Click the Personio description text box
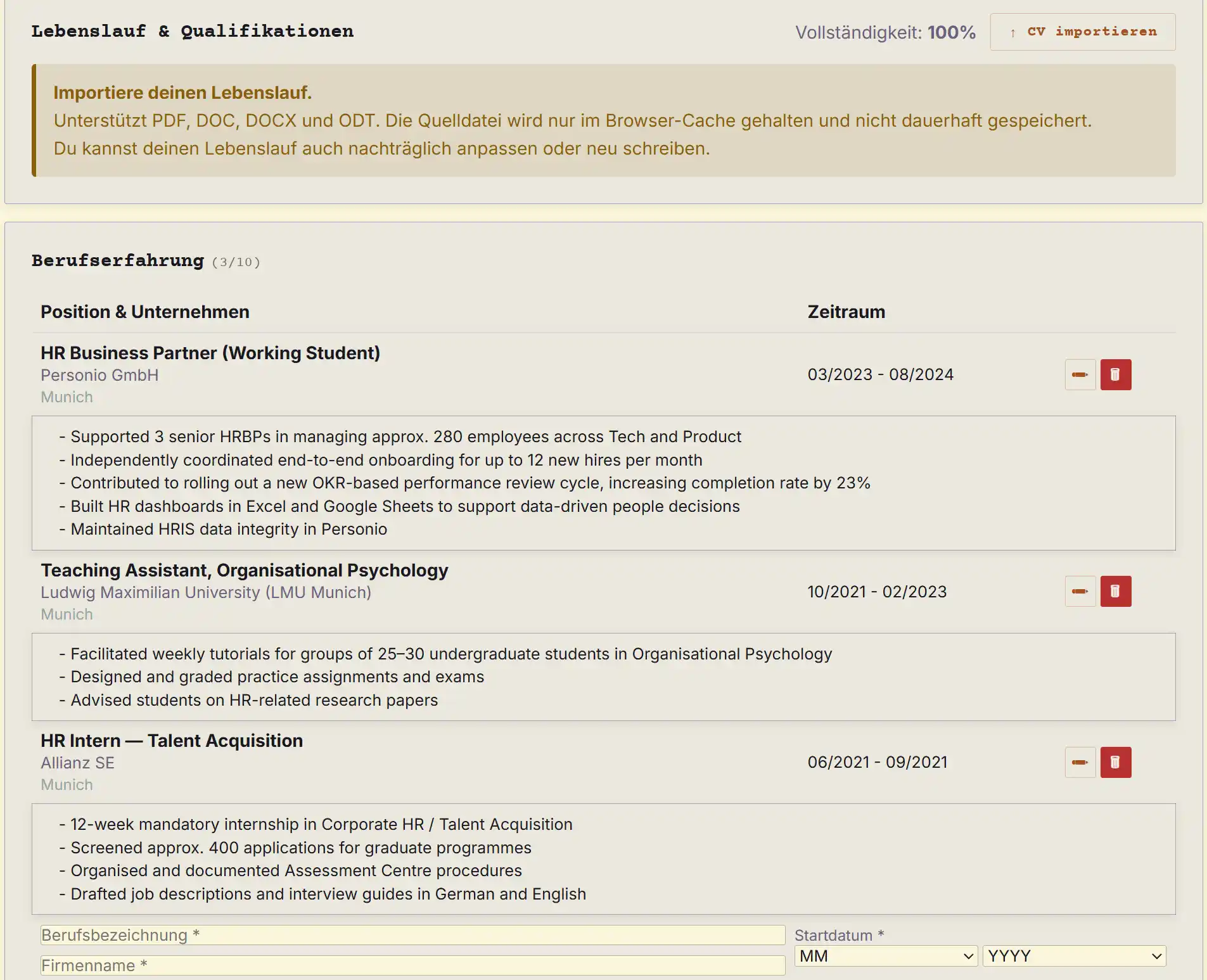The image size is (1207, 980). 603,483
